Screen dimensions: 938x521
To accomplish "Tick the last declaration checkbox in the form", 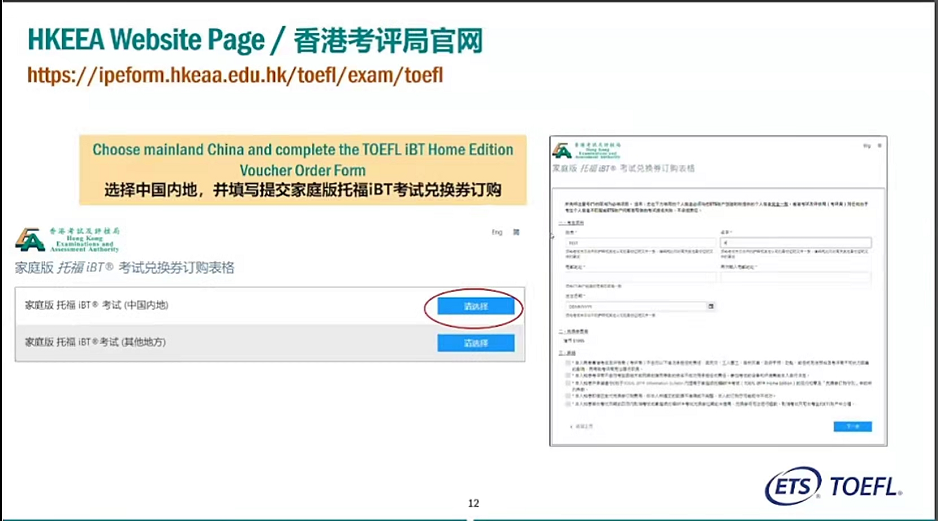I will (x=568, y=404).
